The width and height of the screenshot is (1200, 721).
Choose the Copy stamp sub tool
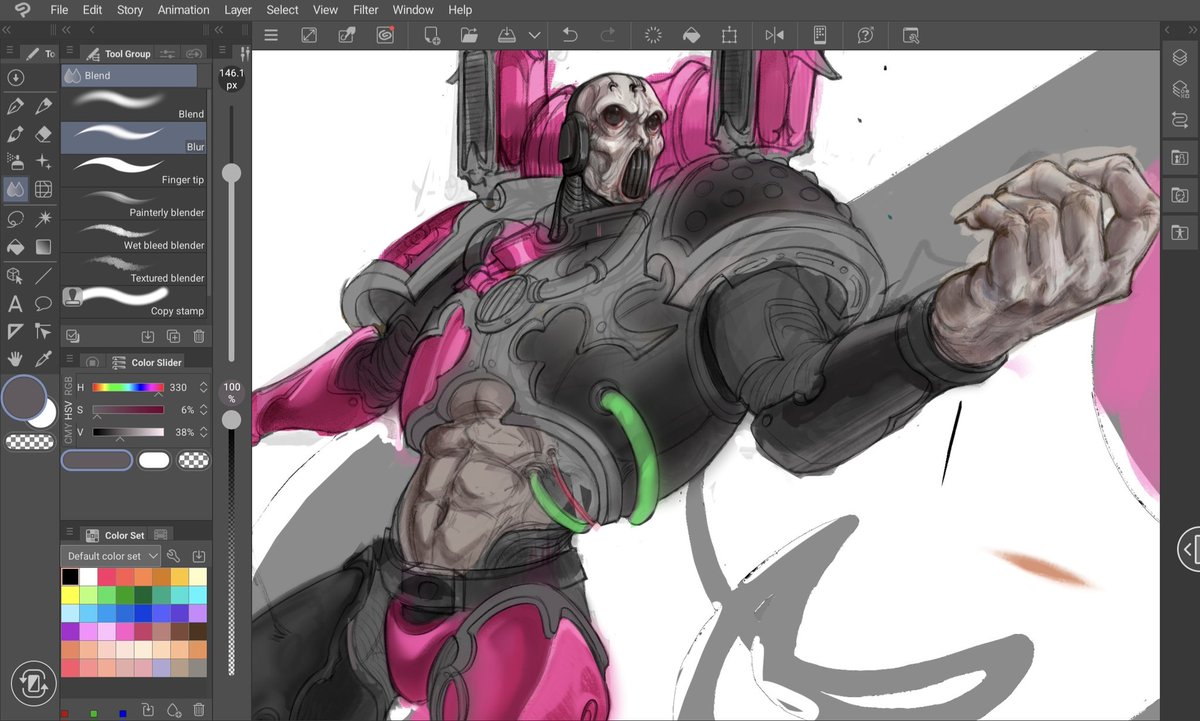(x=134, y=300)
